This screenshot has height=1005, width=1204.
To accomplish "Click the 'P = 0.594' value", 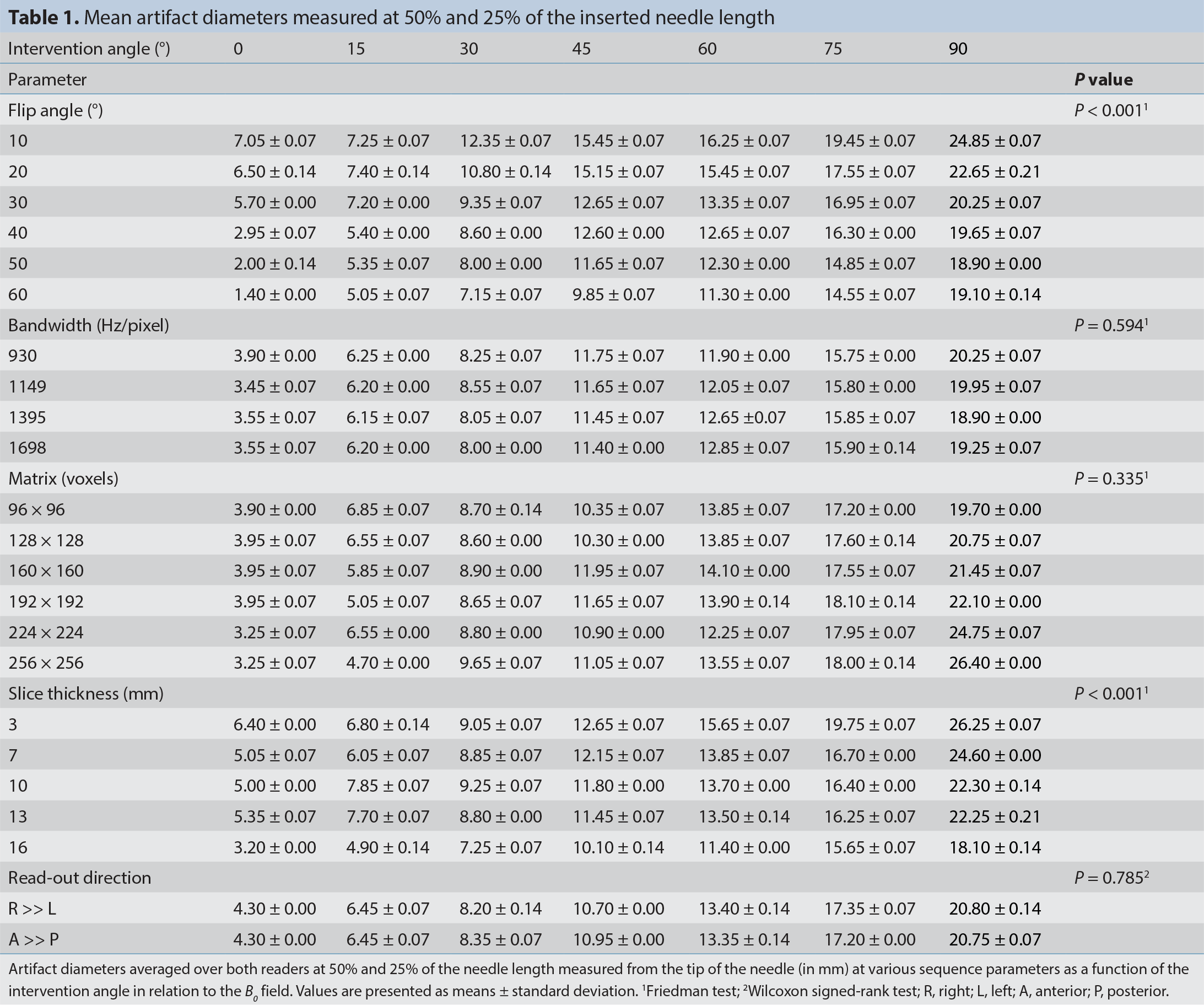I will [1111, 325].
